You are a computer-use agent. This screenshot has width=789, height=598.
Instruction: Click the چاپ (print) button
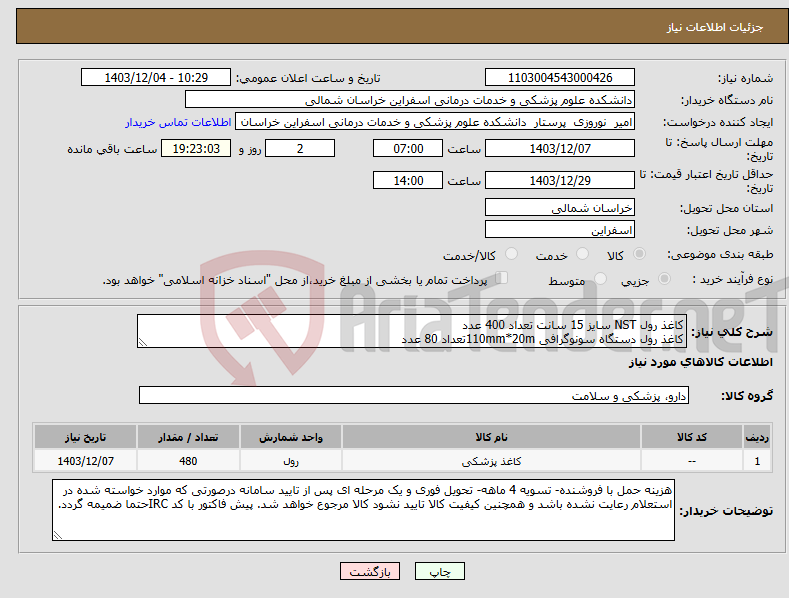(x=439, y=571)
